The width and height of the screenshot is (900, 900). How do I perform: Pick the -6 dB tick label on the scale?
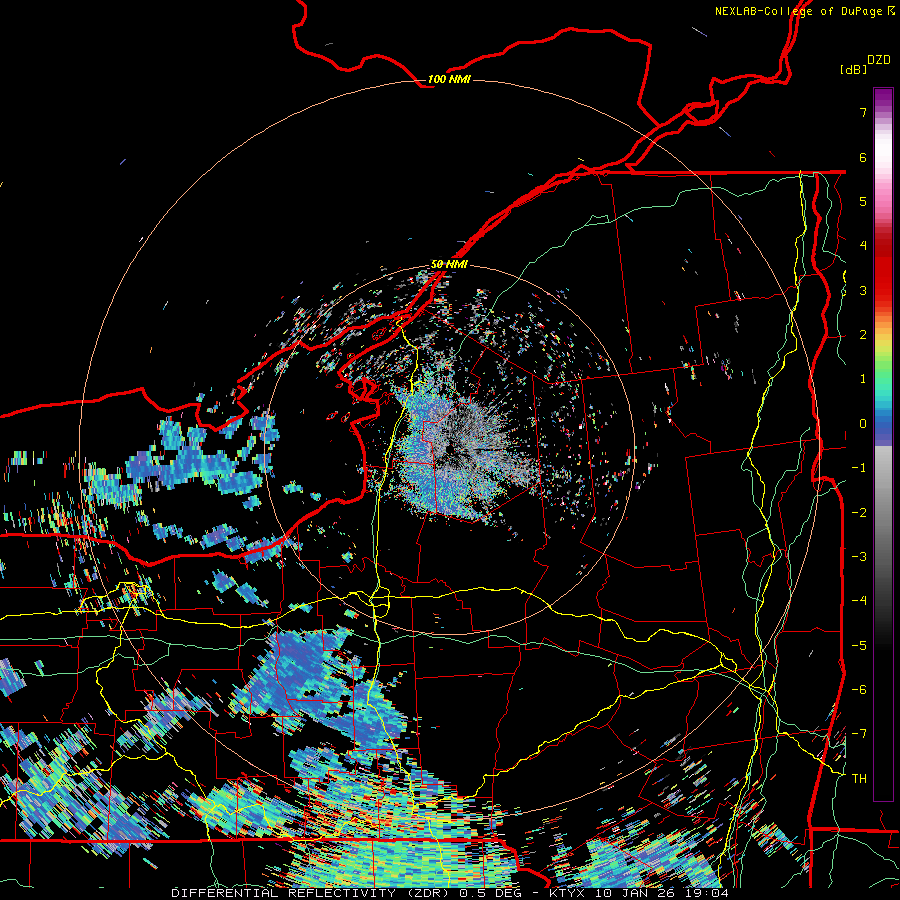click(859, 689)
